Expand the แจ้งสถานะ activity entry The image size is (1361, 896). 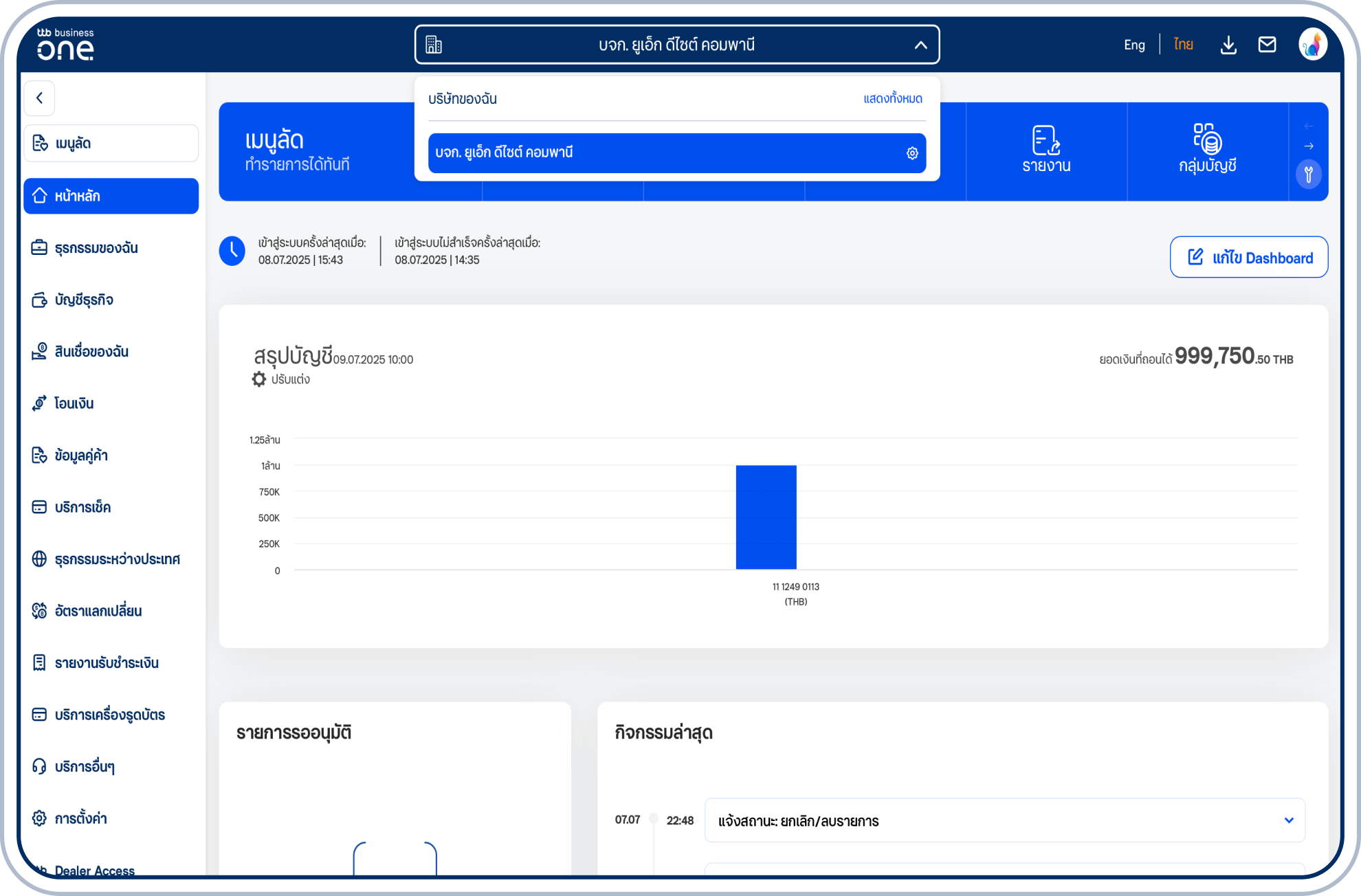[1288, 820]
